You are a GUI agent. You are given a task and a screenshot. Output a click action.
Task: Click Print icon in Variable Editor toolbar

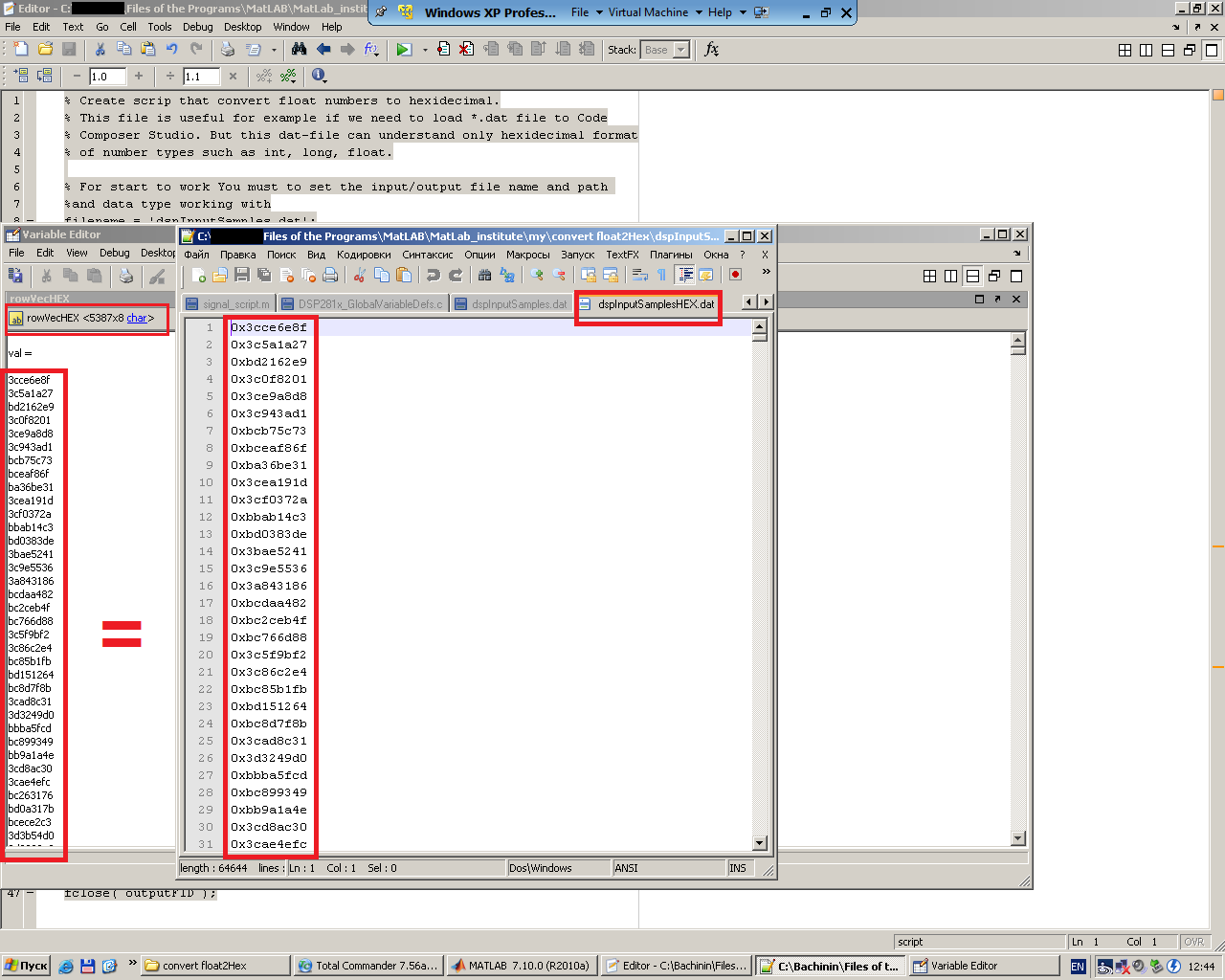tap(125, 277)
